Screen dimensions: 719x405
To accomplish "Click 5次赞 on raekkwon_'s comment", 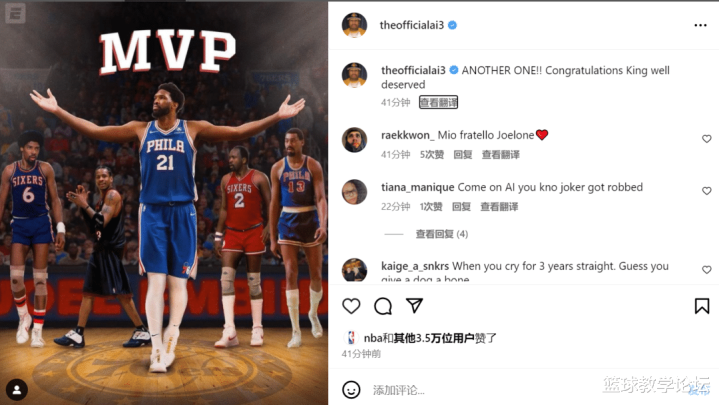I will coord(431,155).
